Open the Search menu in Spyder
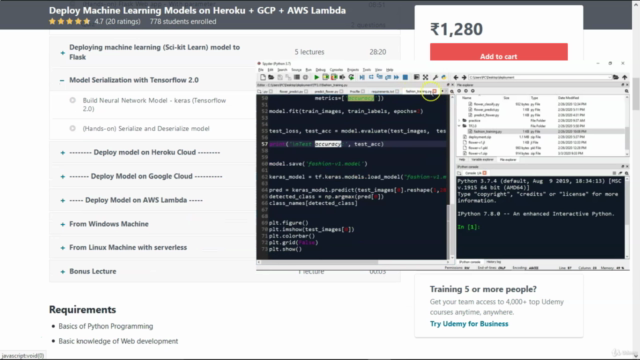Screen dimensions: 640x360 click(282, 70)
